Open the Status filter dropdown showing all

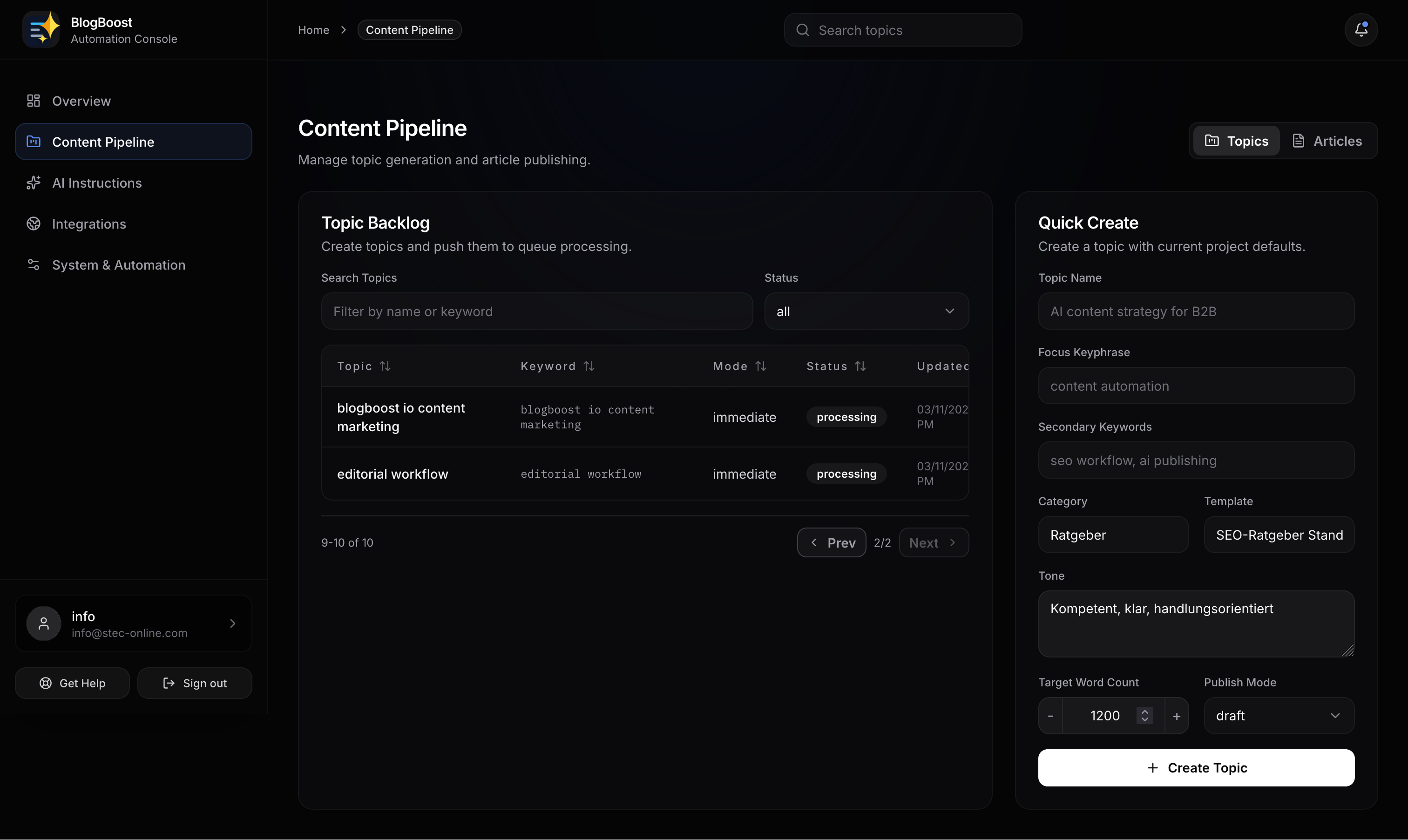[866, 311]
